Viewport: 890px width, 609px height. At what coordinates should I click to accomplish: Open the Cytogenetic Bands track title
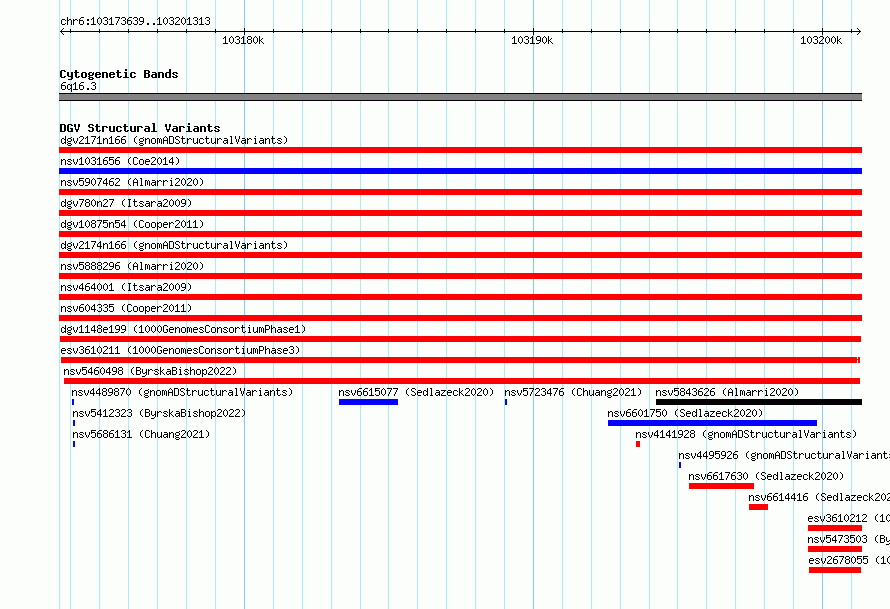[x=119, y=74]
